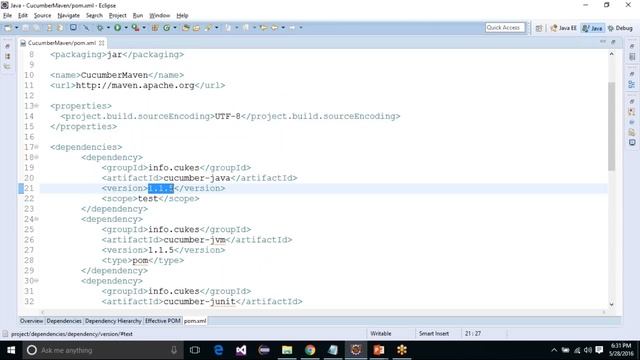Viewport: 640px width, 360px height.
Task: Click the editor scrollbar up arrow
Action: [611, 54]
